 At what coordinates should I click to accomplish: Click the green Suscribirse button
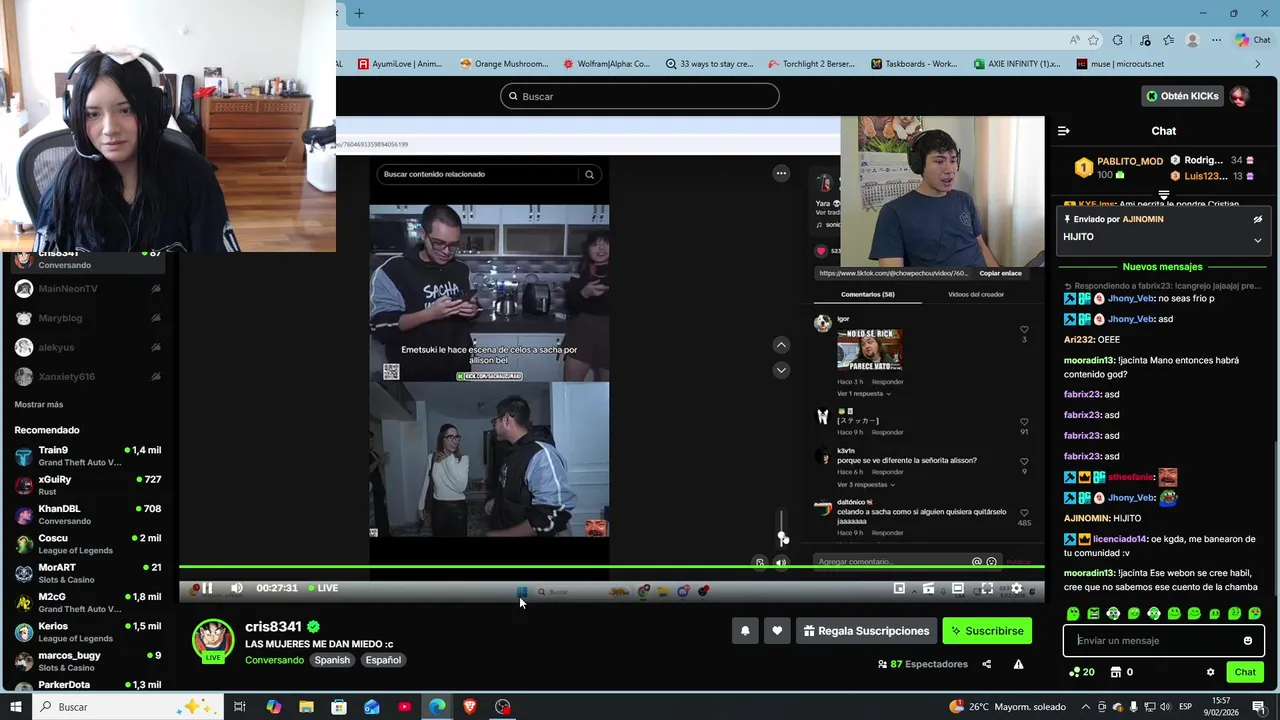tap(987, 631)
